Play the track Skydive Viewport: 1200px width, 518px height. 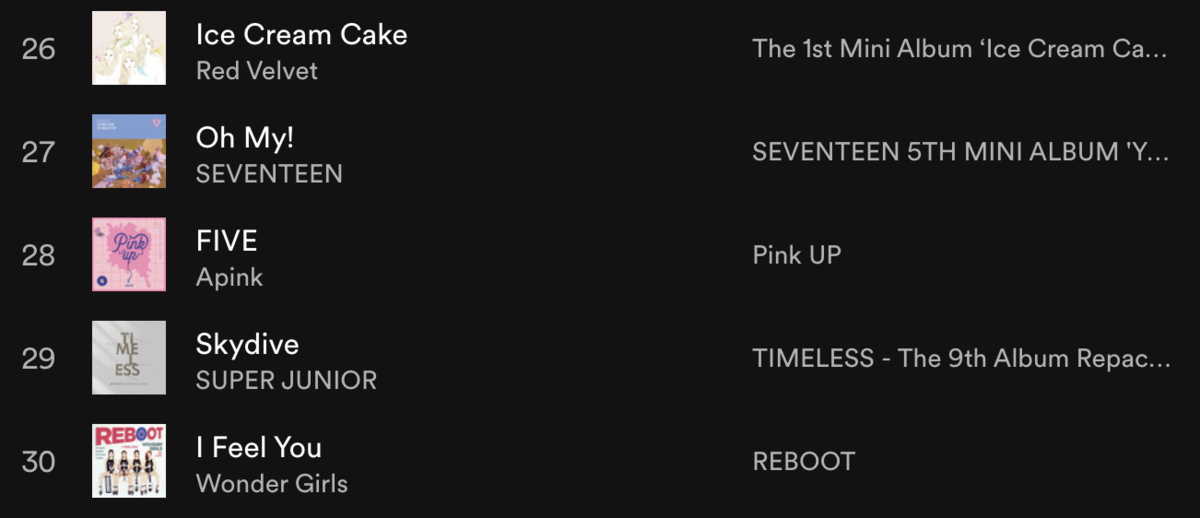(248, 345)
